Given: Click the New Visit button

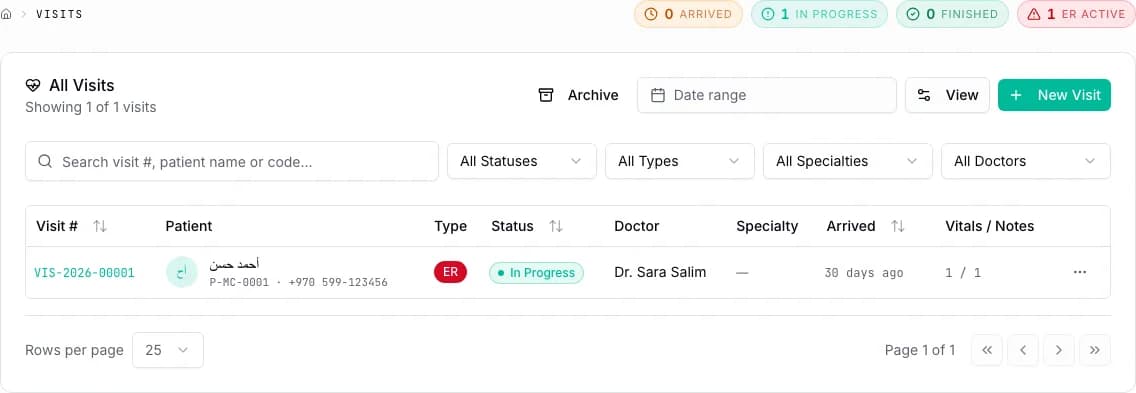Looking at the screenshot, I should 1054,95.
